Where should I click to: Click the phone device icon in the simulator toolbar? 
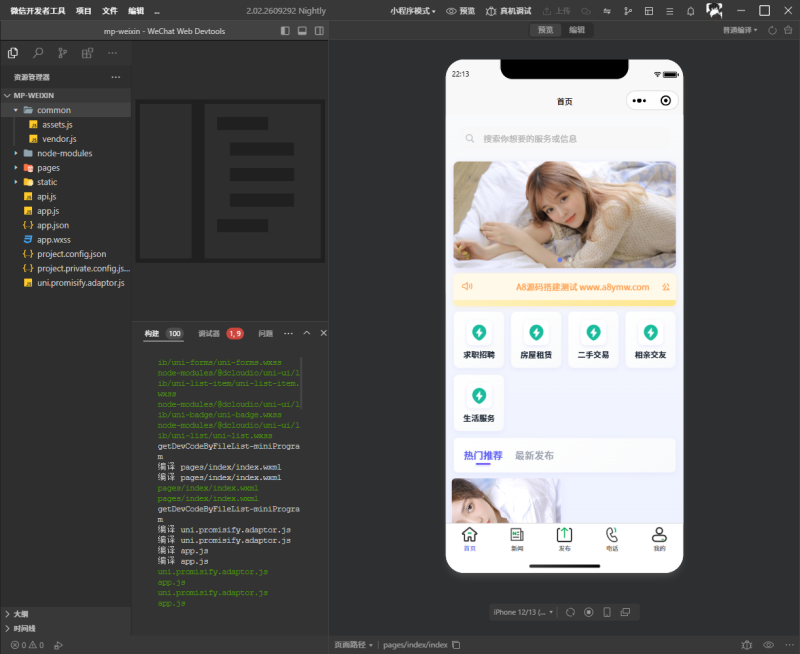(x=607, y=612)
